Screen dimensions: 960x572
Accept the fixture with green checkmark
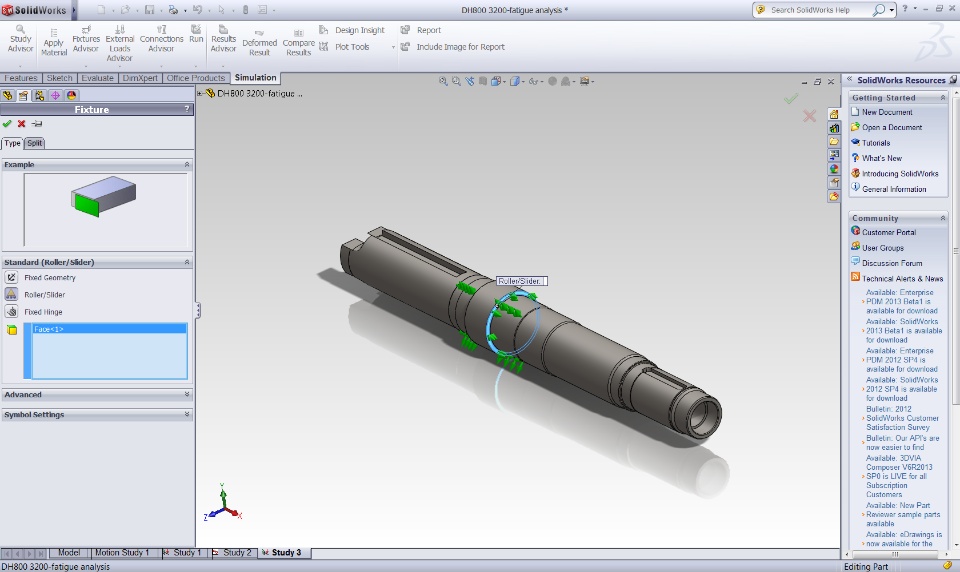7,124
